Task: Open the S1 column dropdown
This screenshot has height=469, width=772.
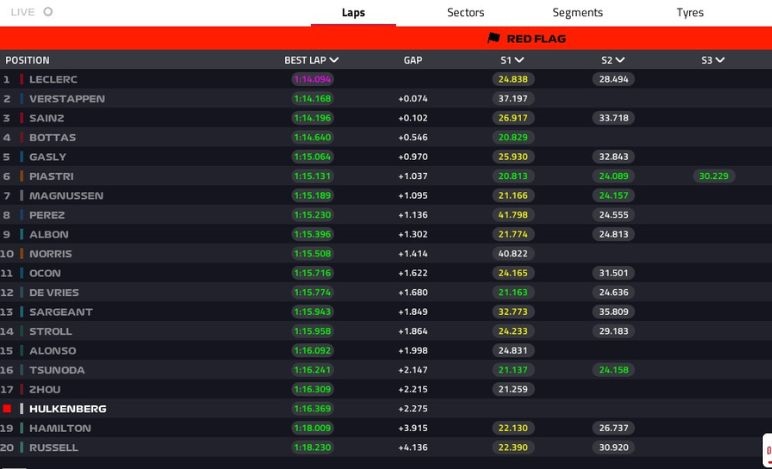Action: pyautogui.click(x=518, y=60)
